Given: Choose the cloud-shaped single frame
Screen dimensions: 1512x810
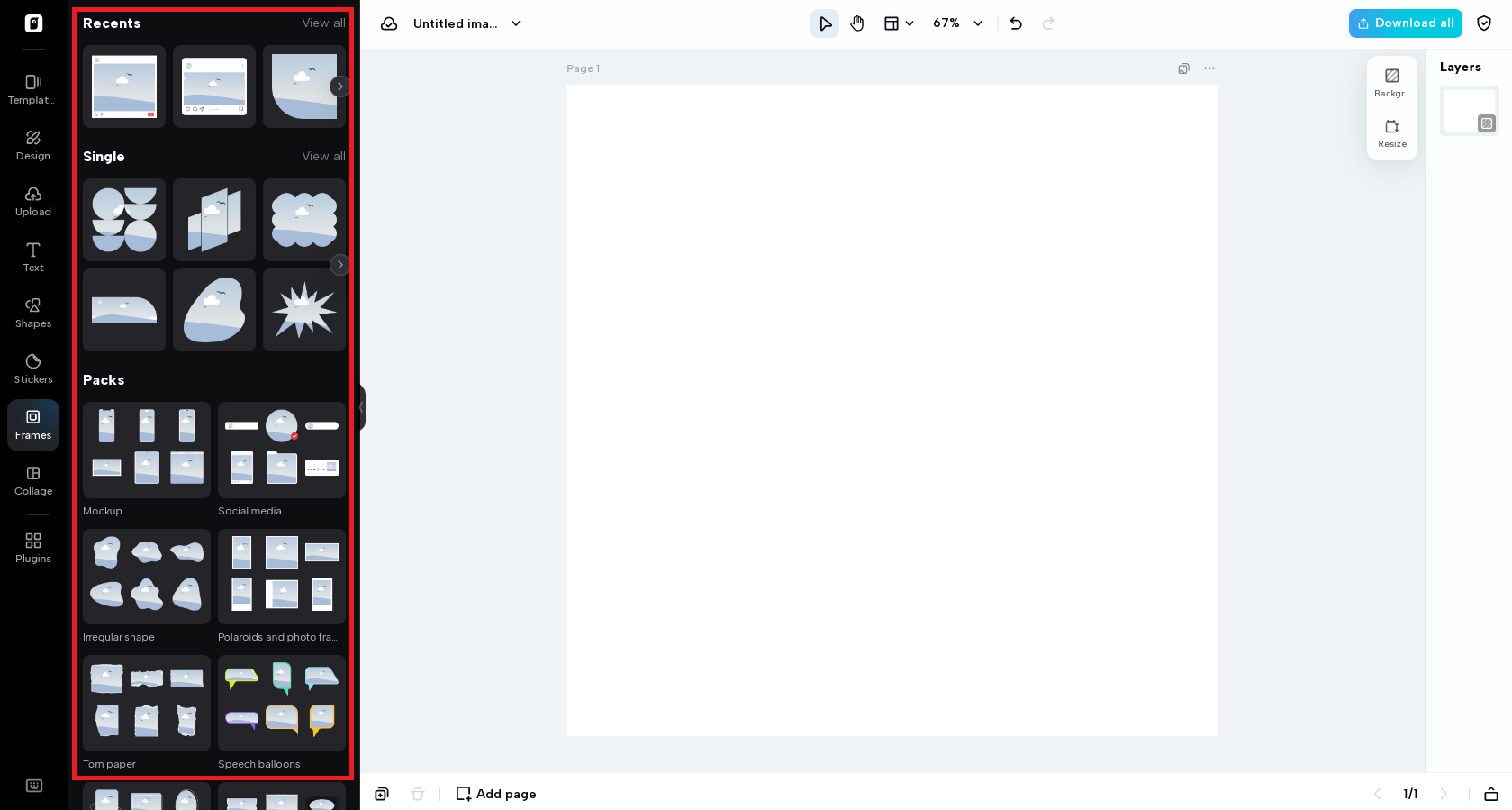Looking at the screenshot, I should (304, 220).
